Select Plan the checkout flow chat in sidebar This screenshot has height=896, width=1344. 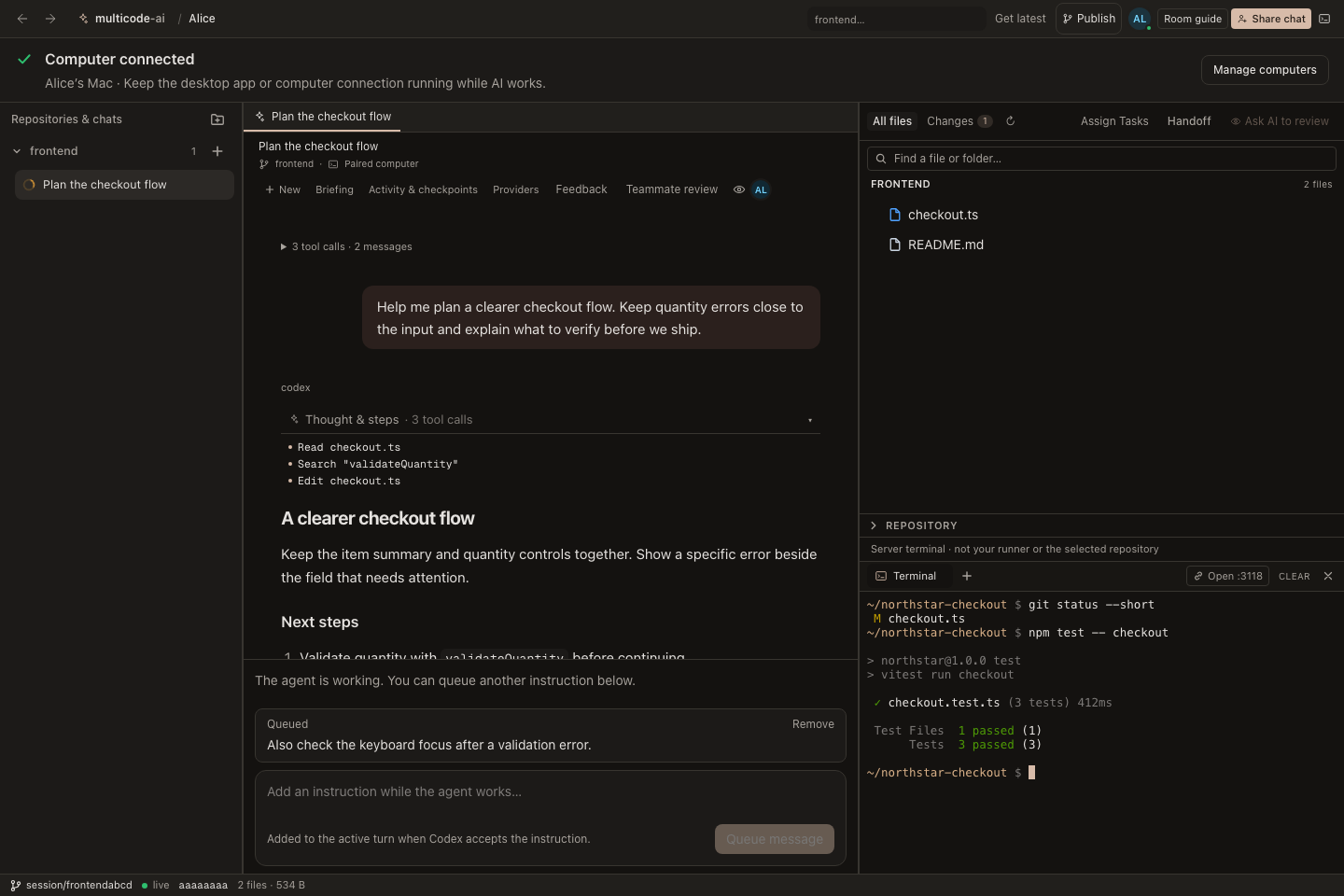[x=124, y=185]
